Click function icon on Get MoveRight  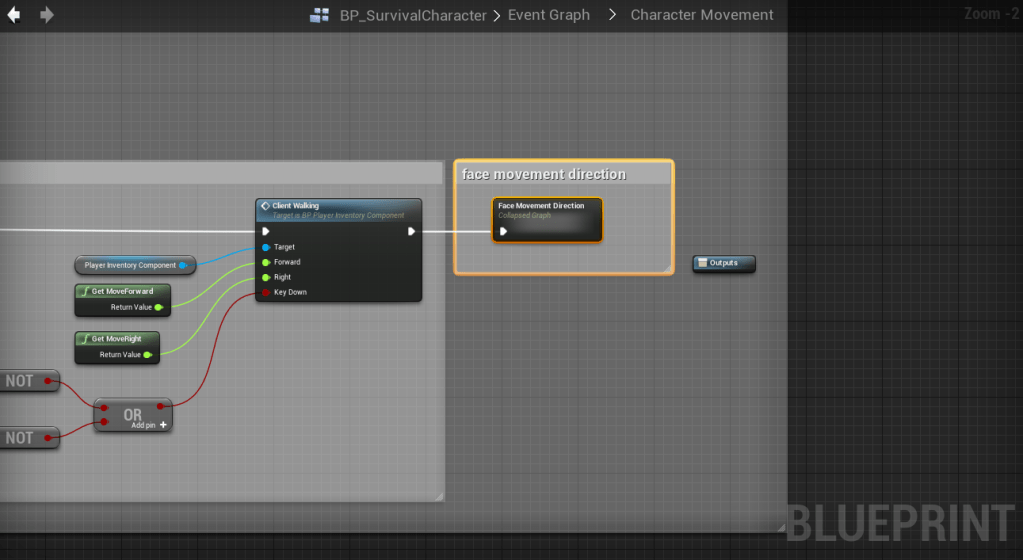tap(85, 339)
